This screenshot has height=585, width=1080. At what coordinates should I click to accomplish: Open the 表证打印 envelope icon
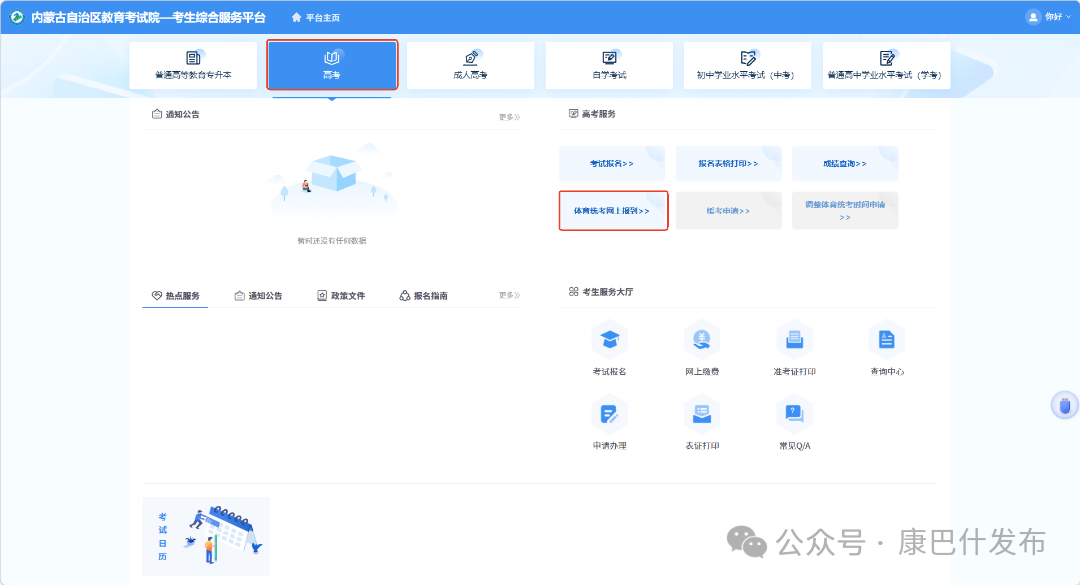tap(702, 413)
